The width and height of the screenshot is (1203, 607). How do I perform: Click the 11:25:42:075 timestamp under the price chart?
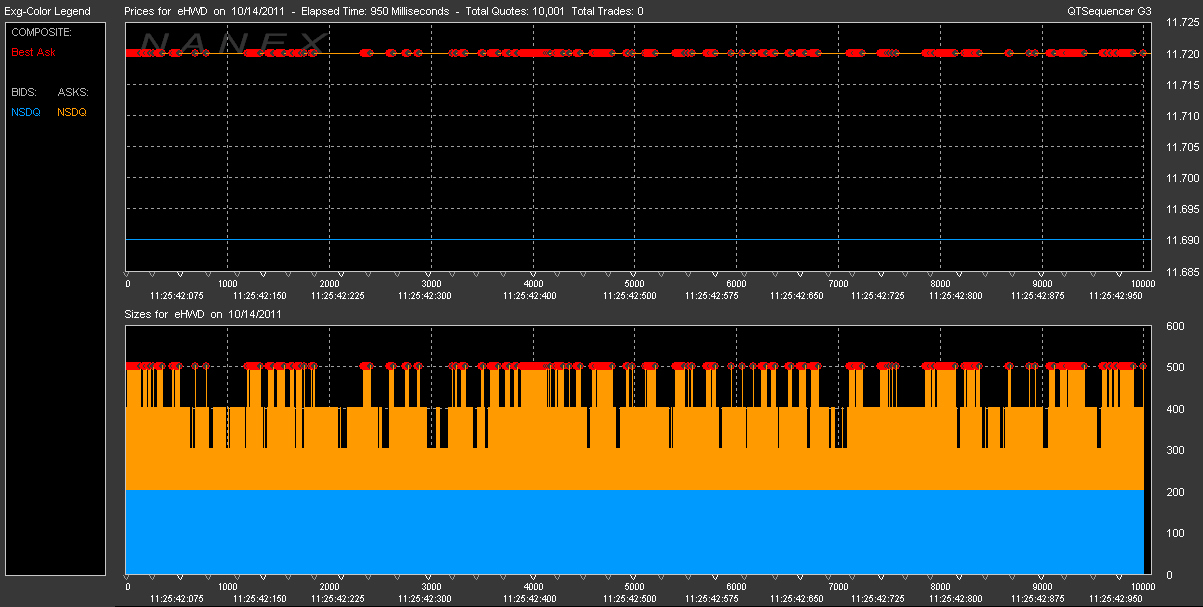click(x=176, y=295)
